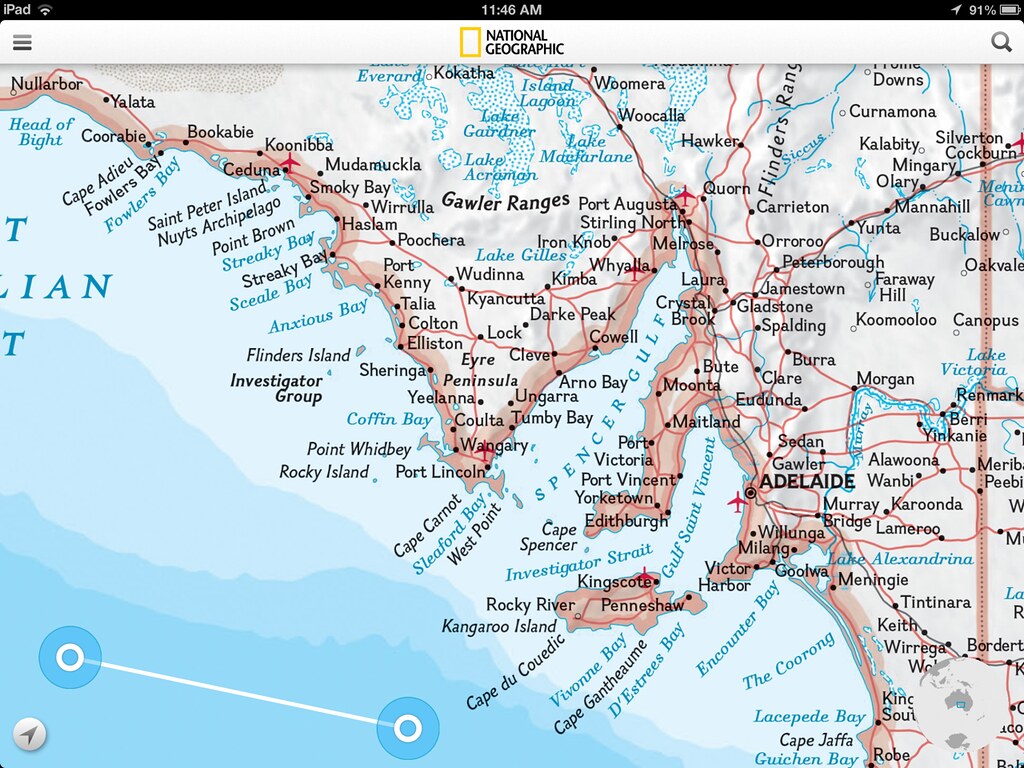Tap the Iron Knob label
Screen dimensions: 1024x768
(x=573, y=242)
